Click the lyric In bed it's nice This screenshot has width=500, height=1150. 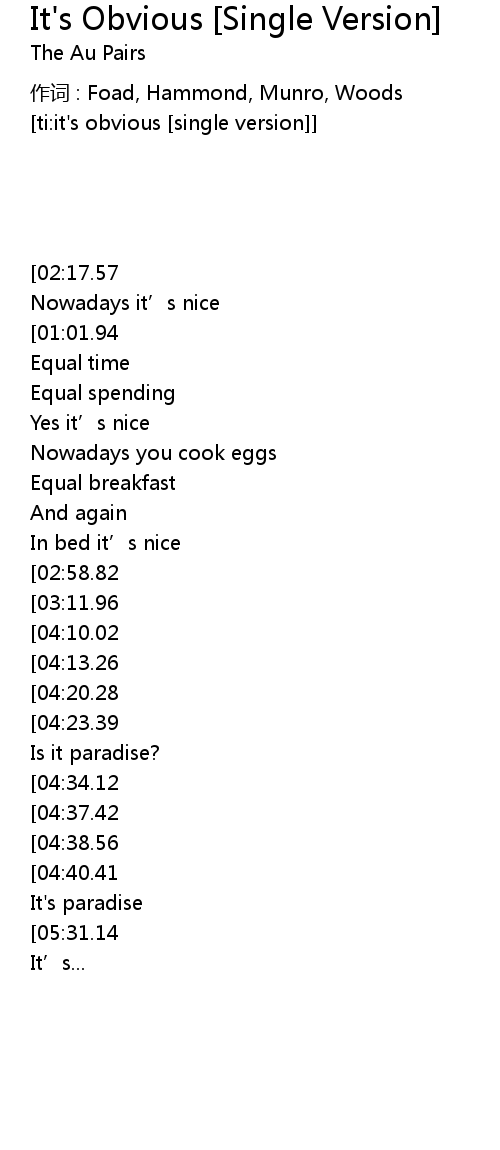(105, 543)
